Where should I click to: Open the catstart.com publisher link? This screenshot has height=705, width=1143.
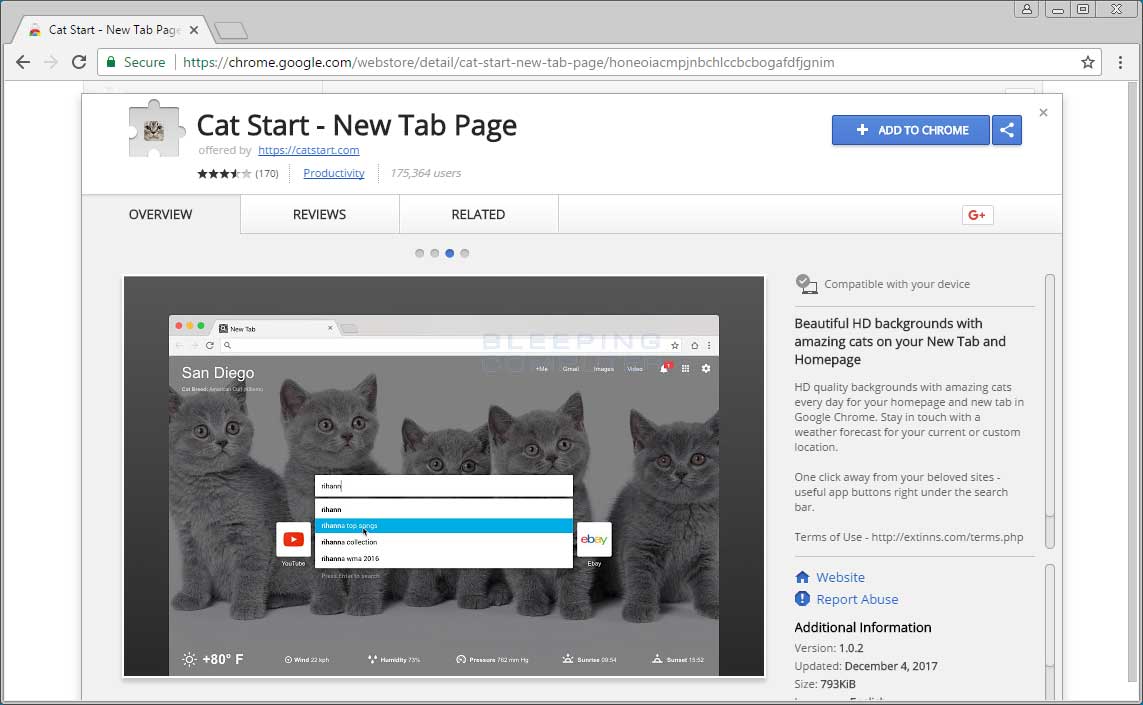[308, 150]
